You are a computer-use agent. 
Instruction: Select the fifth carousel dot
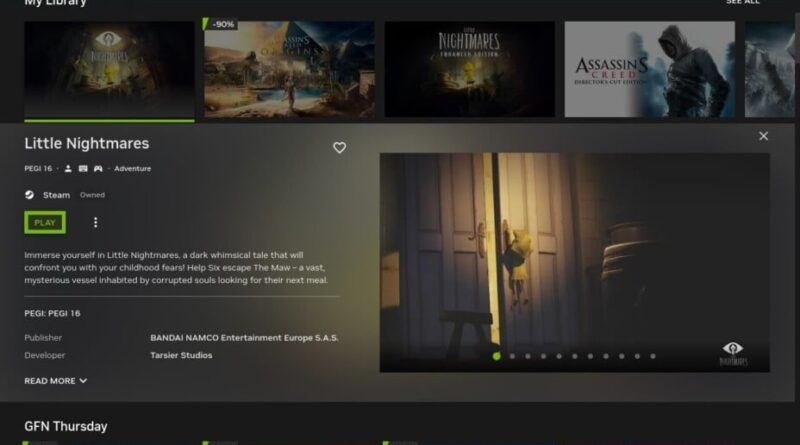[559, 356]
